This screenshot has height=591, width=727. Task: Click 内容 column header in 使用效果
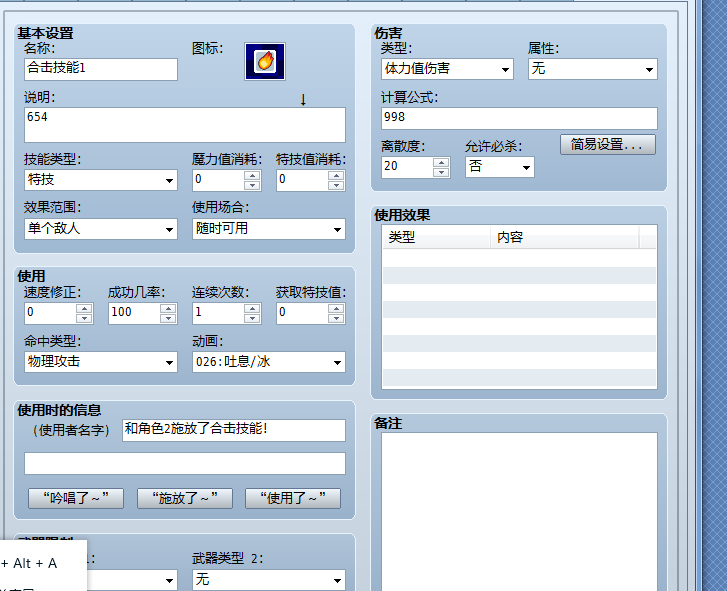pos(564,237)
